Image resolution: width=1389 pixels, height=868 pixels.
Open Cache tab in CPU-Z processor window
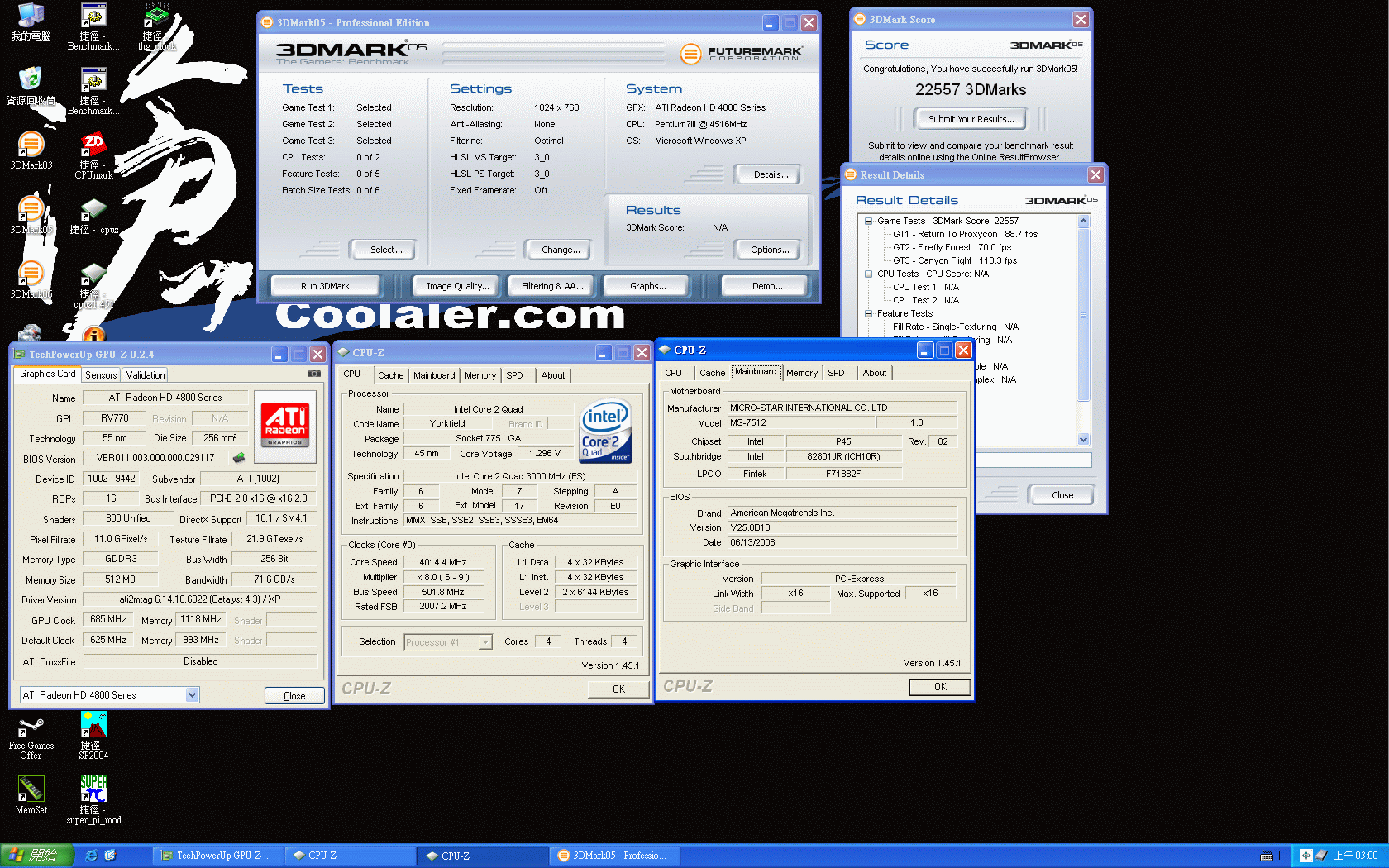tap(390, 375)
